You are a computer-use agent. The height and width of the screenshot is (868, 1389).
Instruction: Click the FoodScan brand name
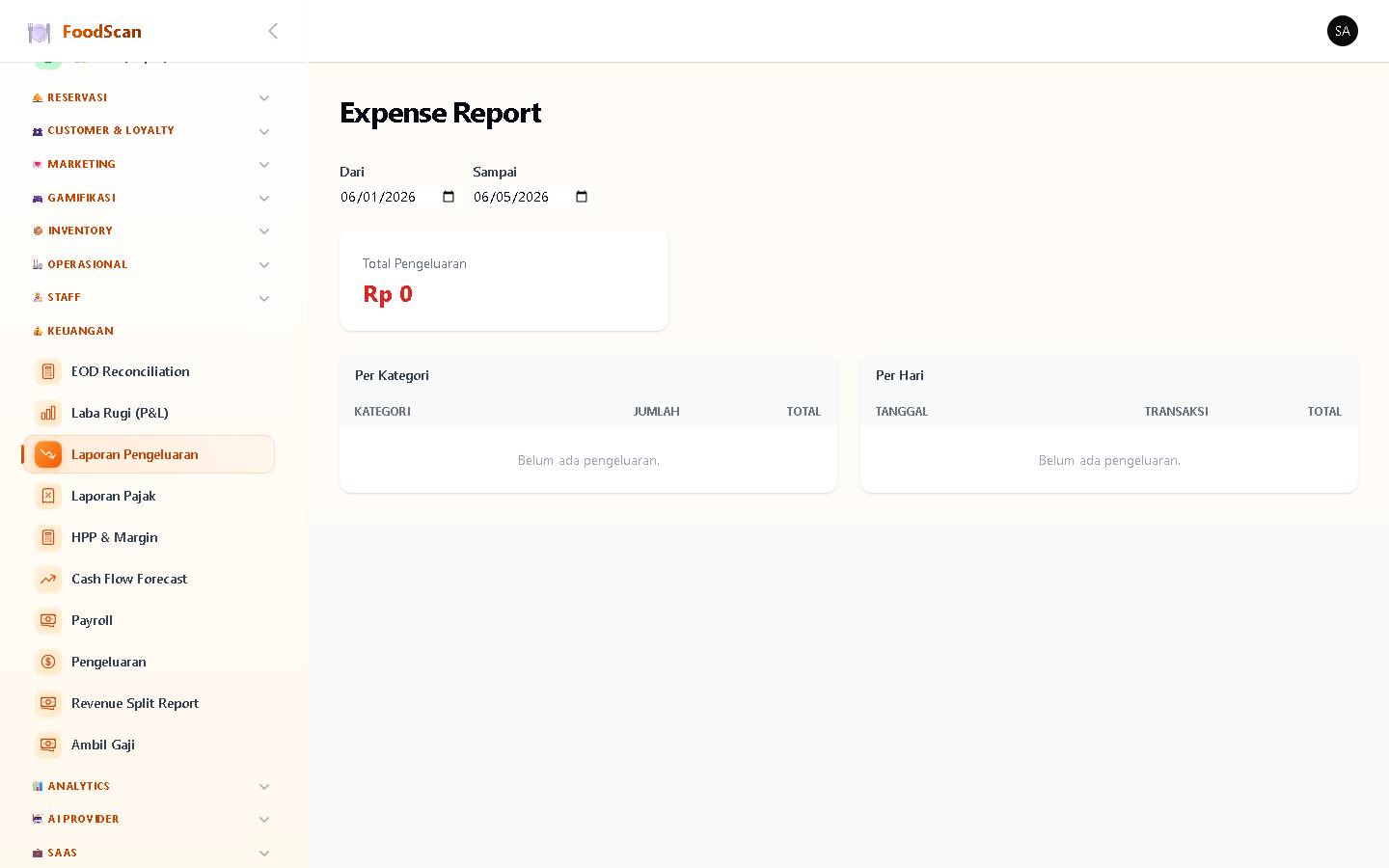(x=102, y=32)
